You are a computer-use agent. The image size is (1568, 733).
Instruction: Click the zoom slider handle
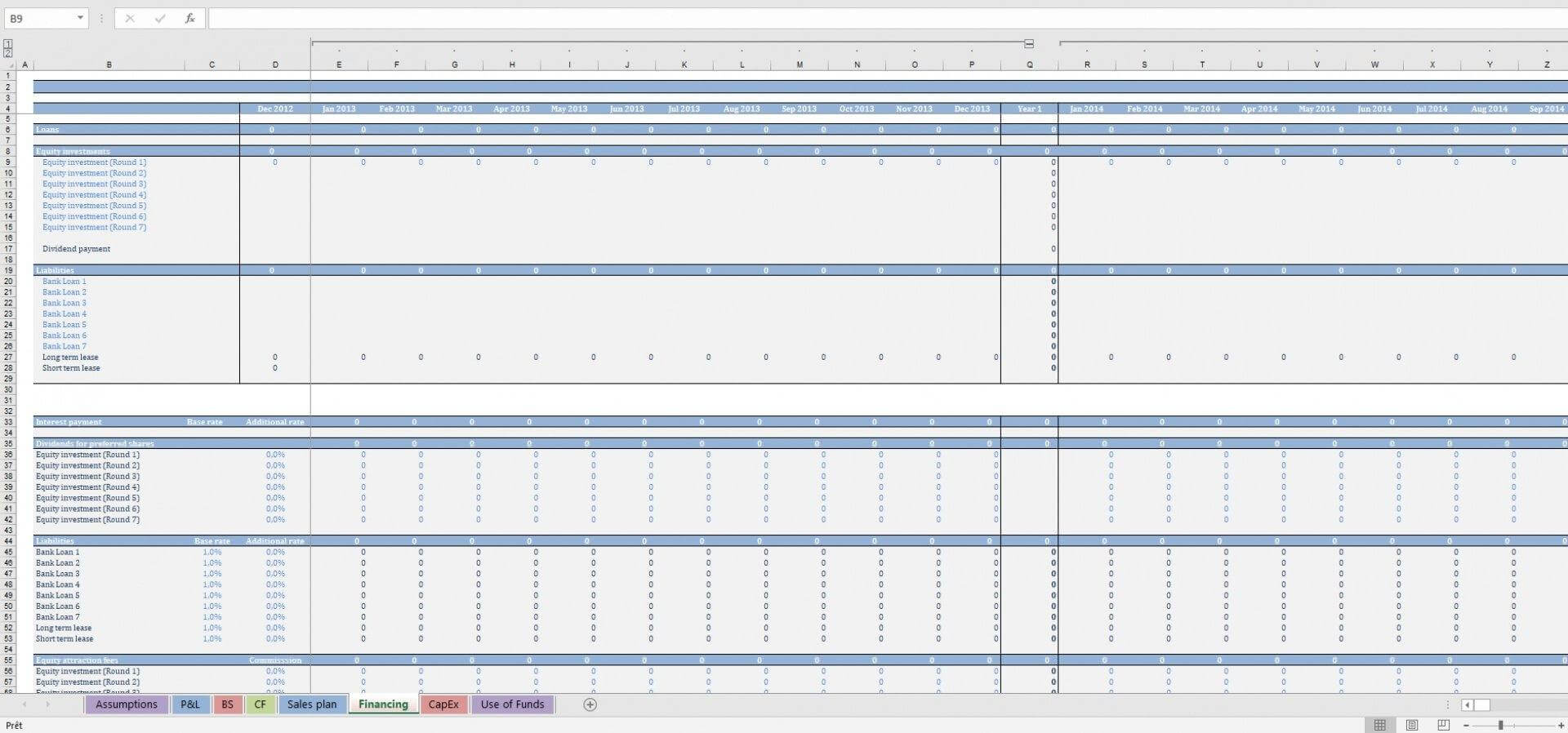[1500, 725]
